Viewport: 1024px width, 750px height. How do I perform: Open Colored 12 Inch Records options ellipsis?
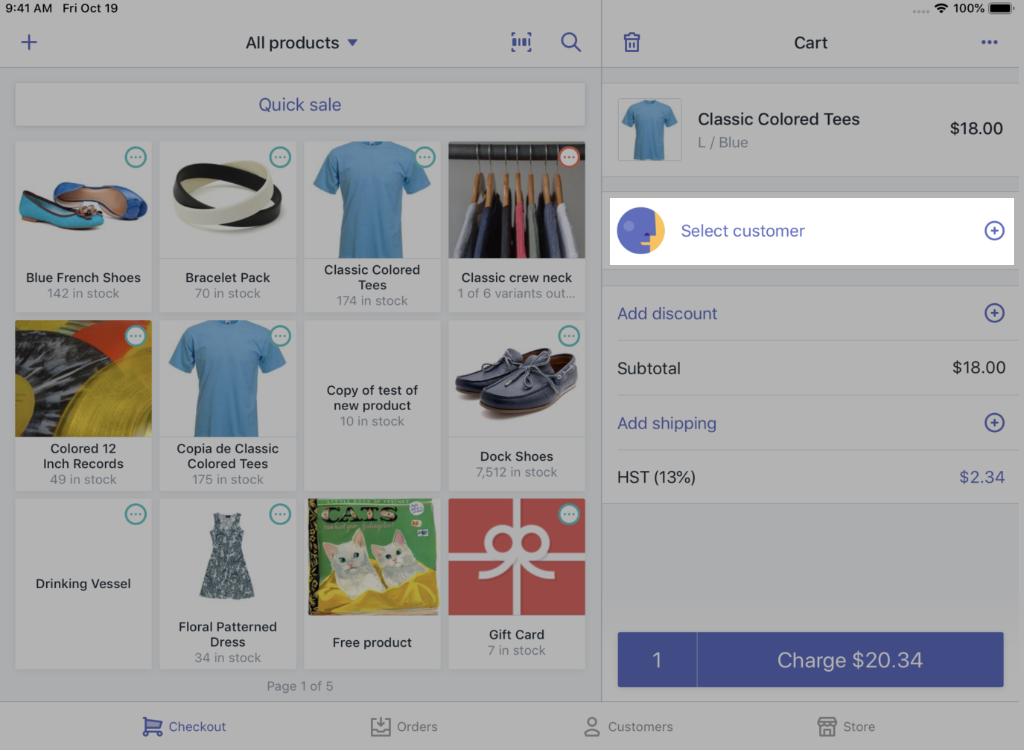coord(136,336)
